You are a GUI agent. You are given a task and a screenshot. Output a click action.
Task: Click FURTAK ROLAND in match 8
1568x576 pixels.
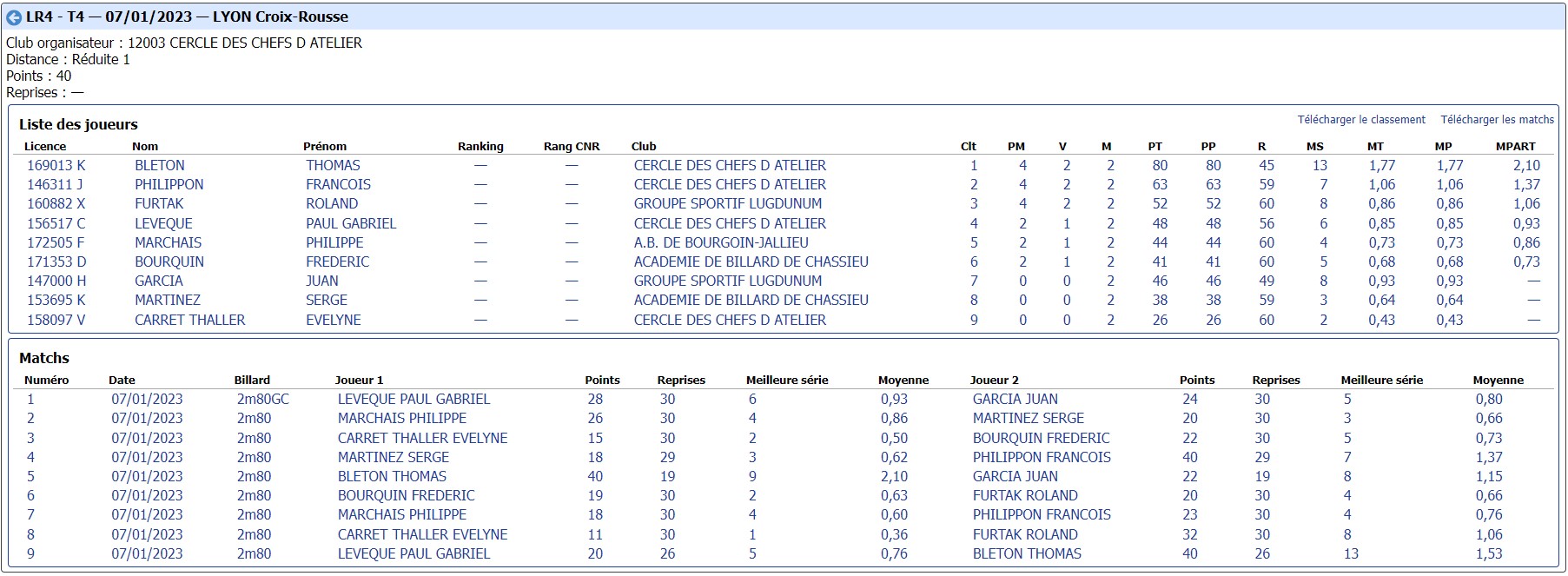[x=1025, y=534]
